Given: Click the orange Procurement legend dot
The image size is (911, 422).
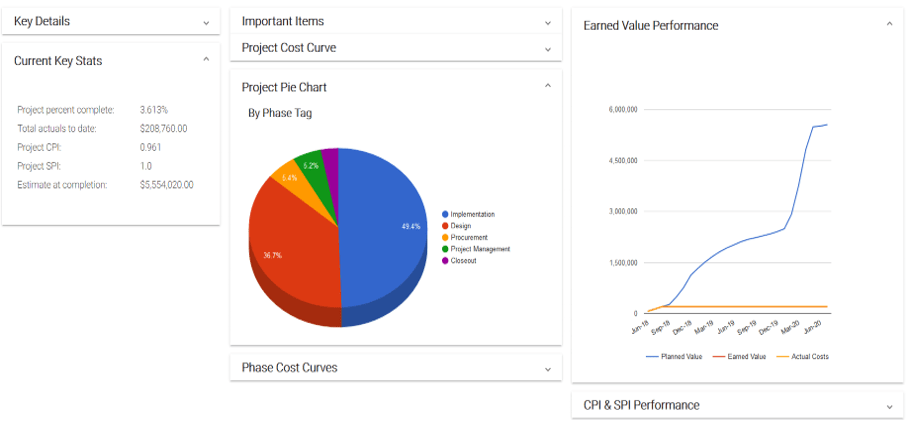Looking at the screenshot, I should (445, 237).
